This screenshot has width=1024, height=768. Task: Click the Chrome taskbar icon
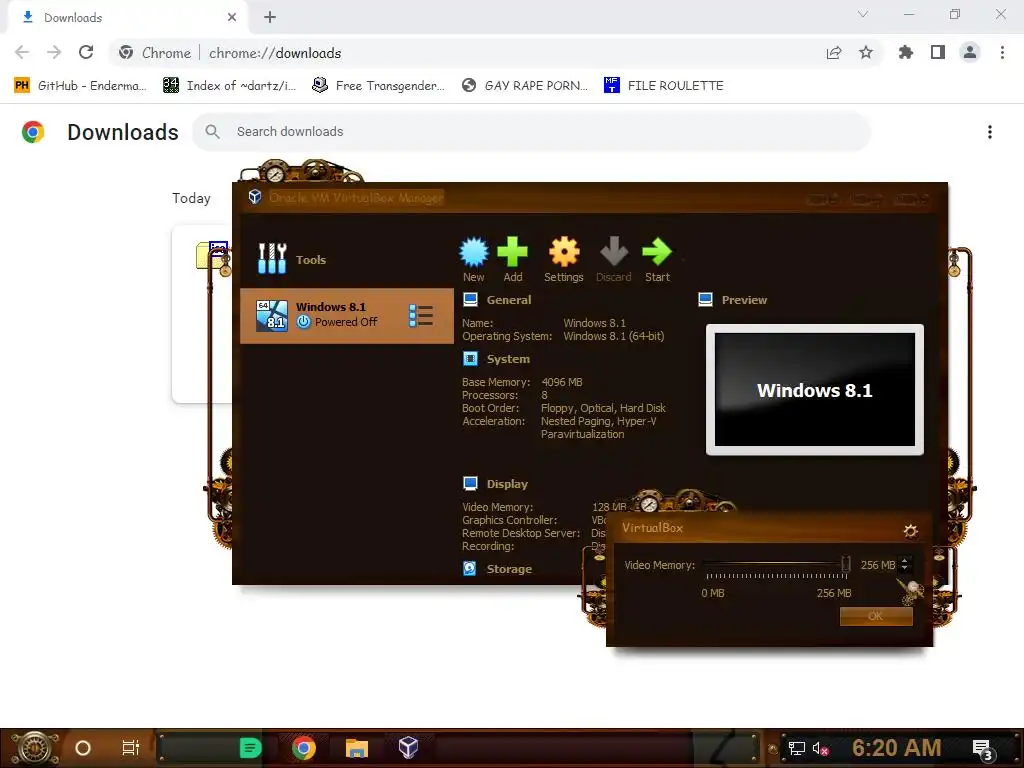click(x=304, y=748)
